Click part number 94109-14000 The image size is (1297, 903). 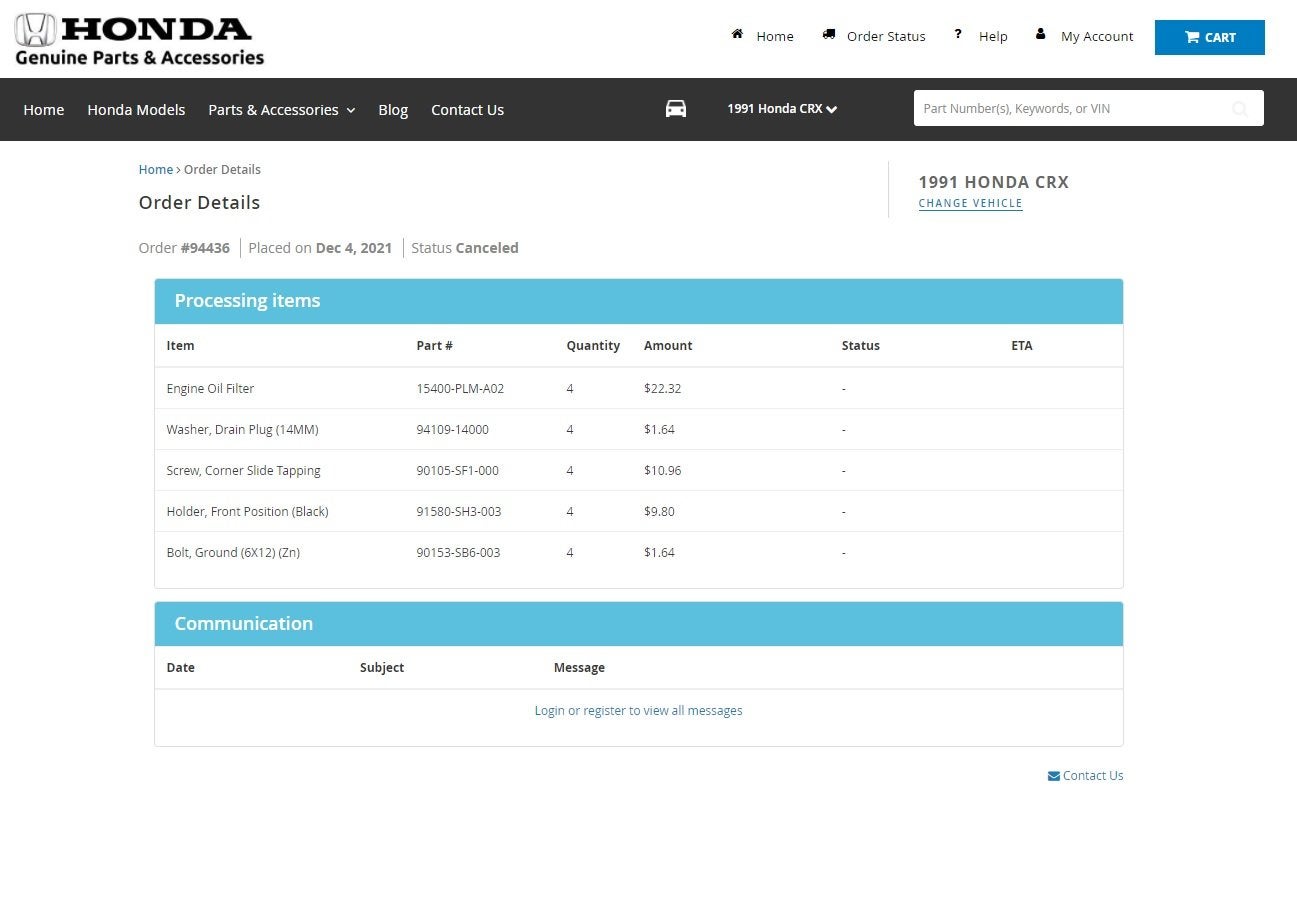point(452,429)
